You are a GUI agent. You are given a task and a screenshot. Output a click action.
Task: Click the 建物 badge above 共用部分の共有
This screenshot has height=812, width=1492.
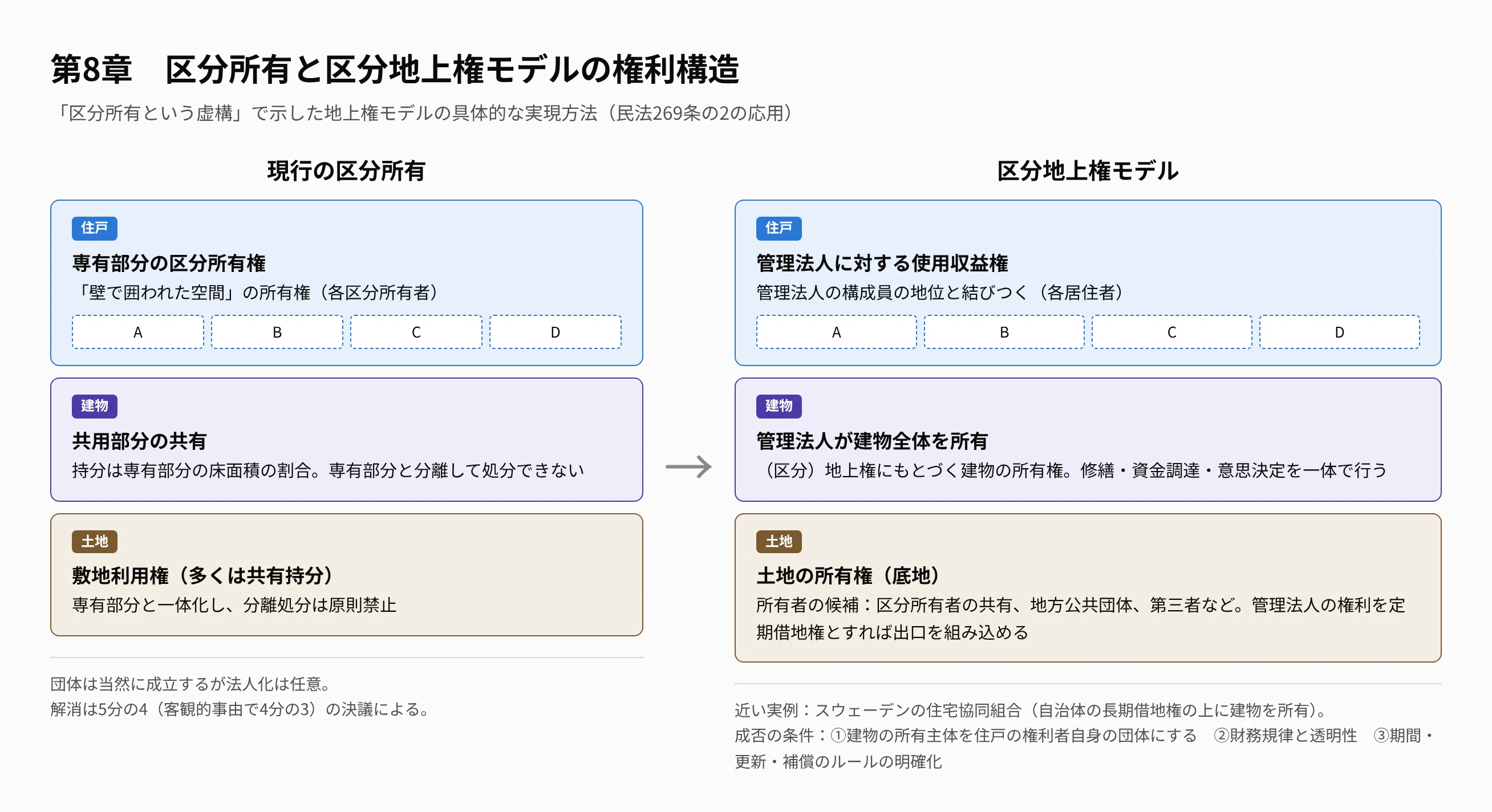point(95,406)
